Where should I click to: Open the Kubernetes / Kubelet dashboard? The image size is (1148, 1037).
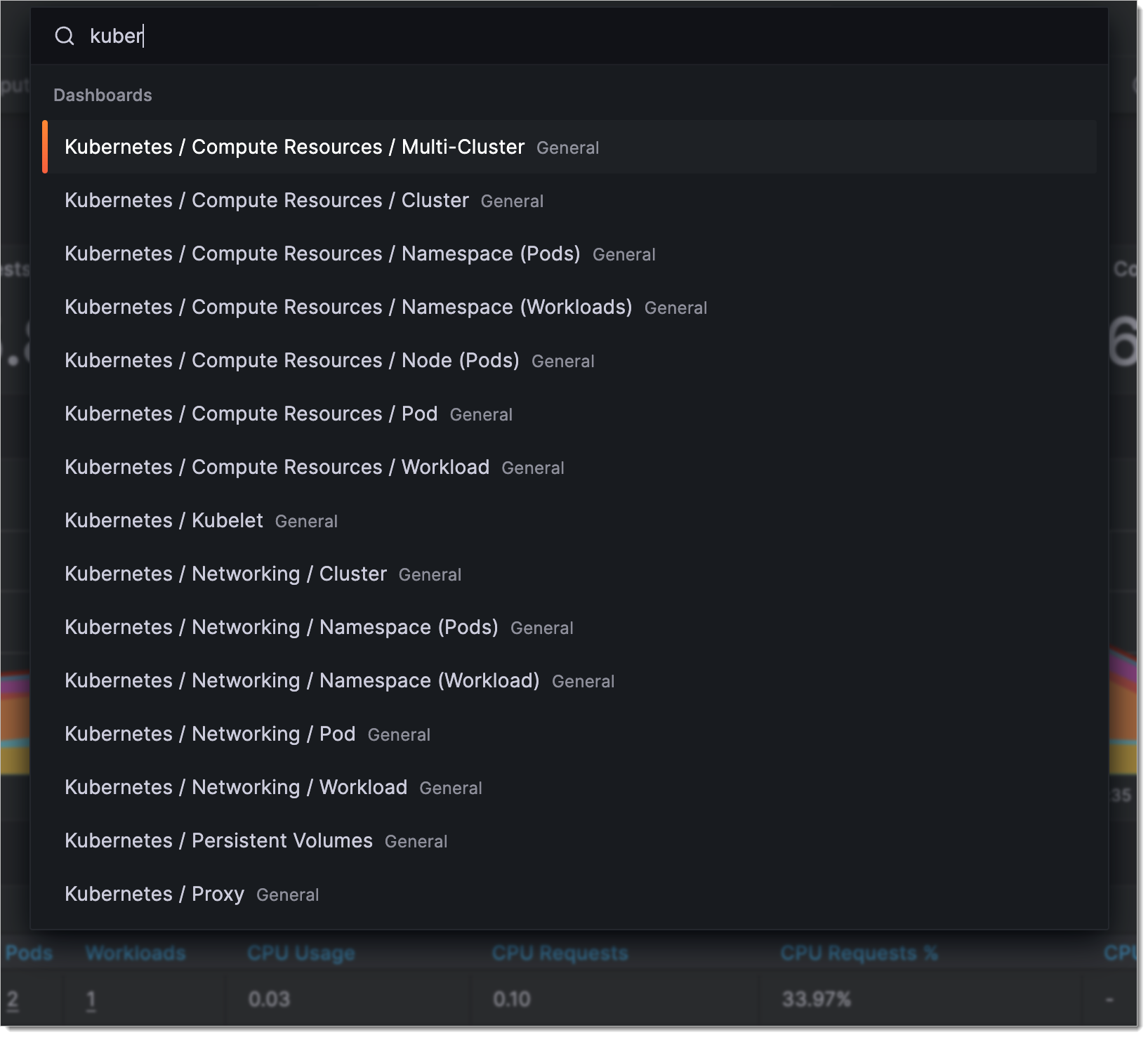click(x=569, y=520)
